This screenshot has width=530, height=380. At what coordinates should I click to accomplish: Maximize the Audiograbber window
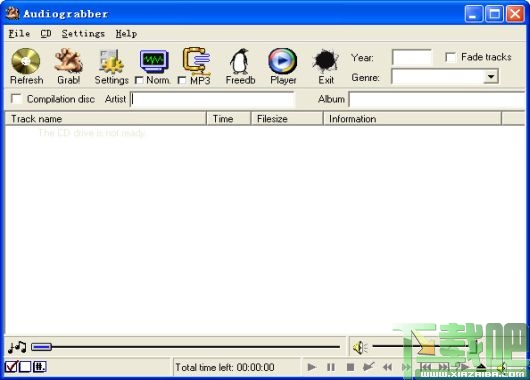(x=495, y=14)
